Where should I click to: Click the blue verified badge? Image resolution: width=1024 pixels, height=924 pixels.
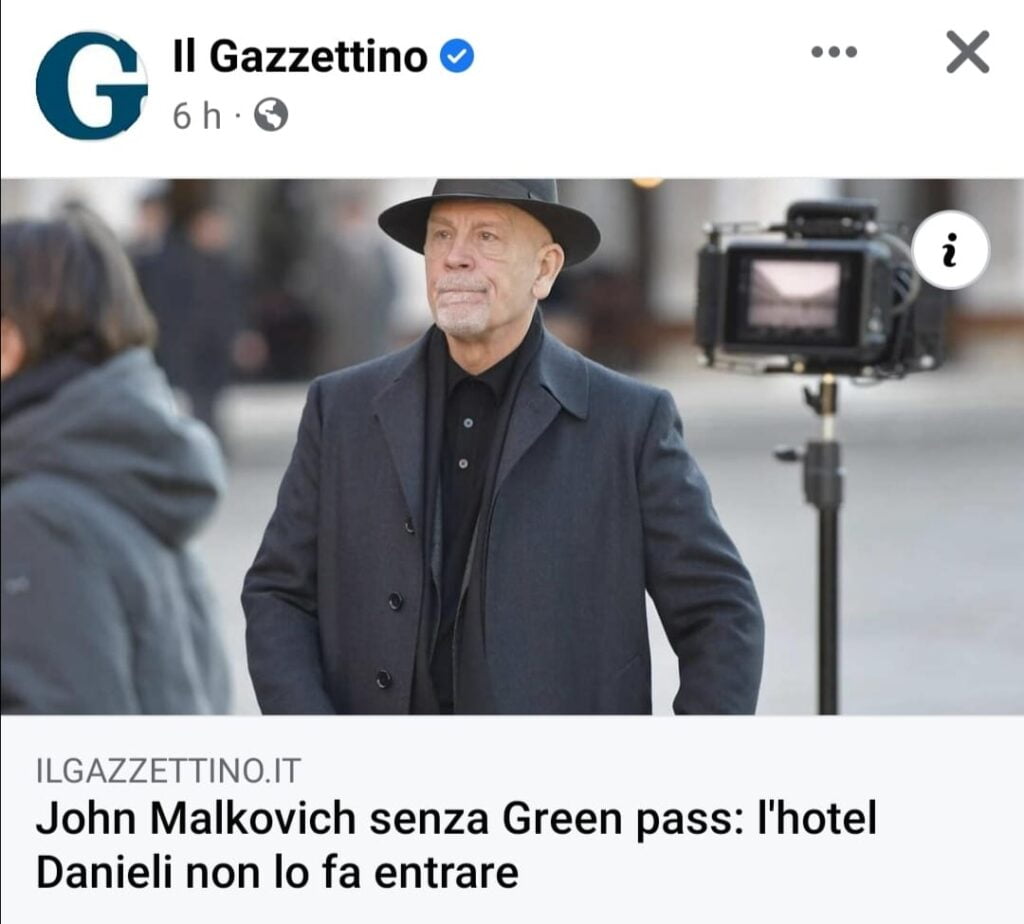pyautogui.click(x=457, y=56)
